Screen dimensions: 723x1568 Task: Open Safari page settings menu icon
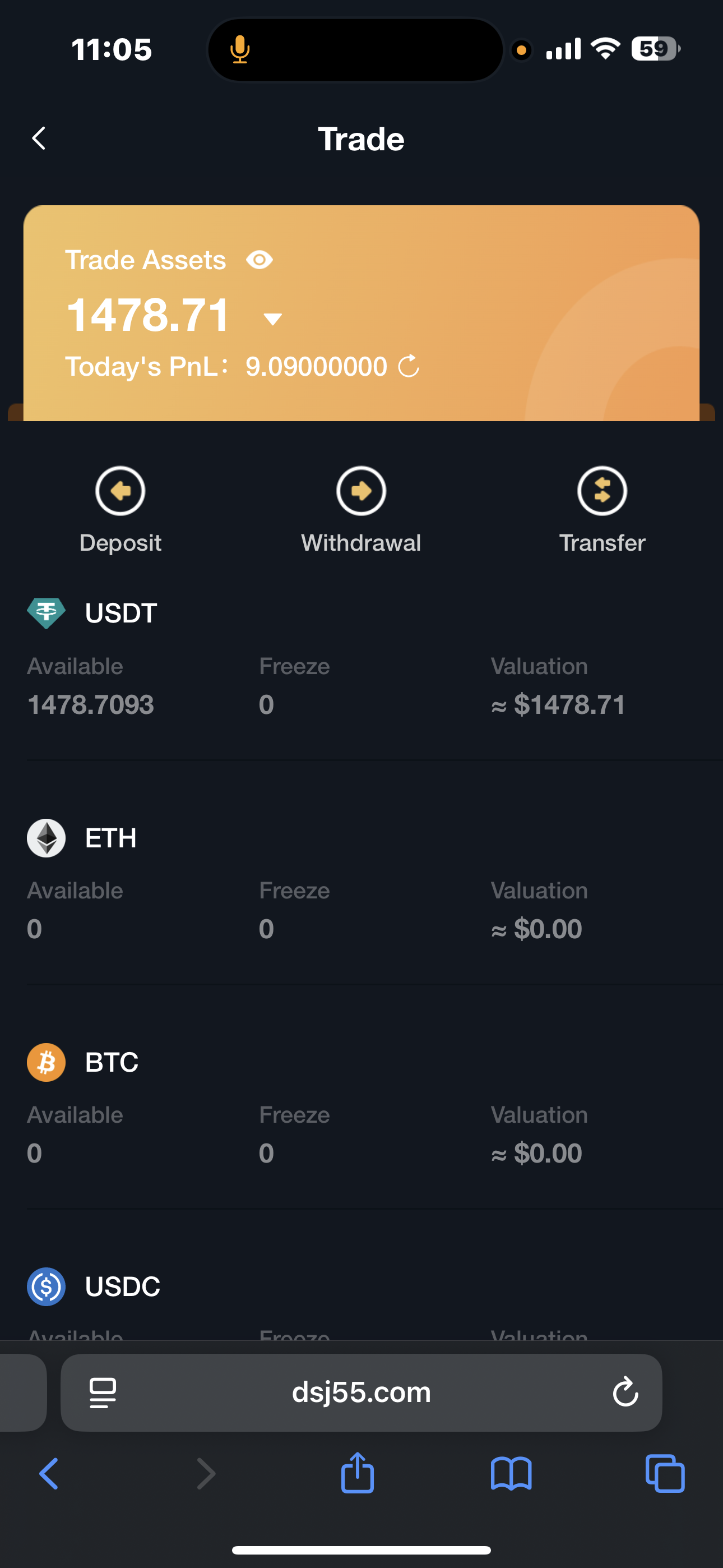[103, 1392]
